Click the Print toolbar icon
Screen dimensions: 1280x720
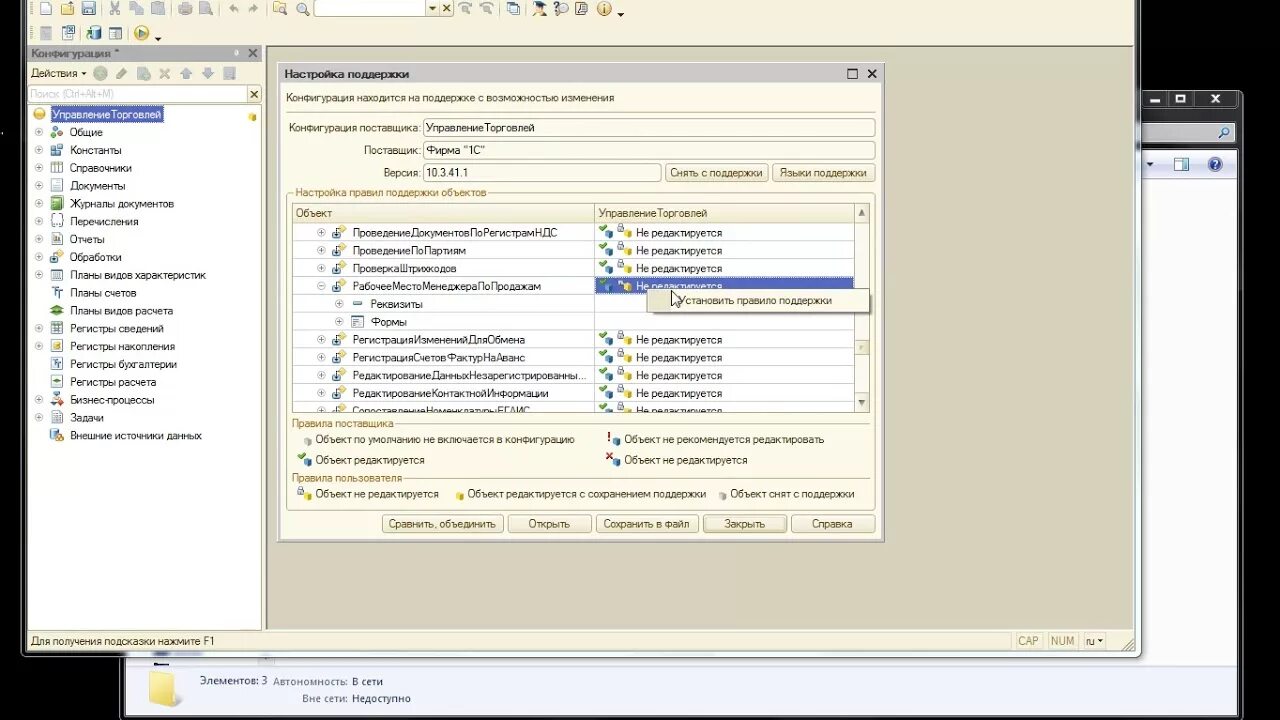[x=185, y=8]
